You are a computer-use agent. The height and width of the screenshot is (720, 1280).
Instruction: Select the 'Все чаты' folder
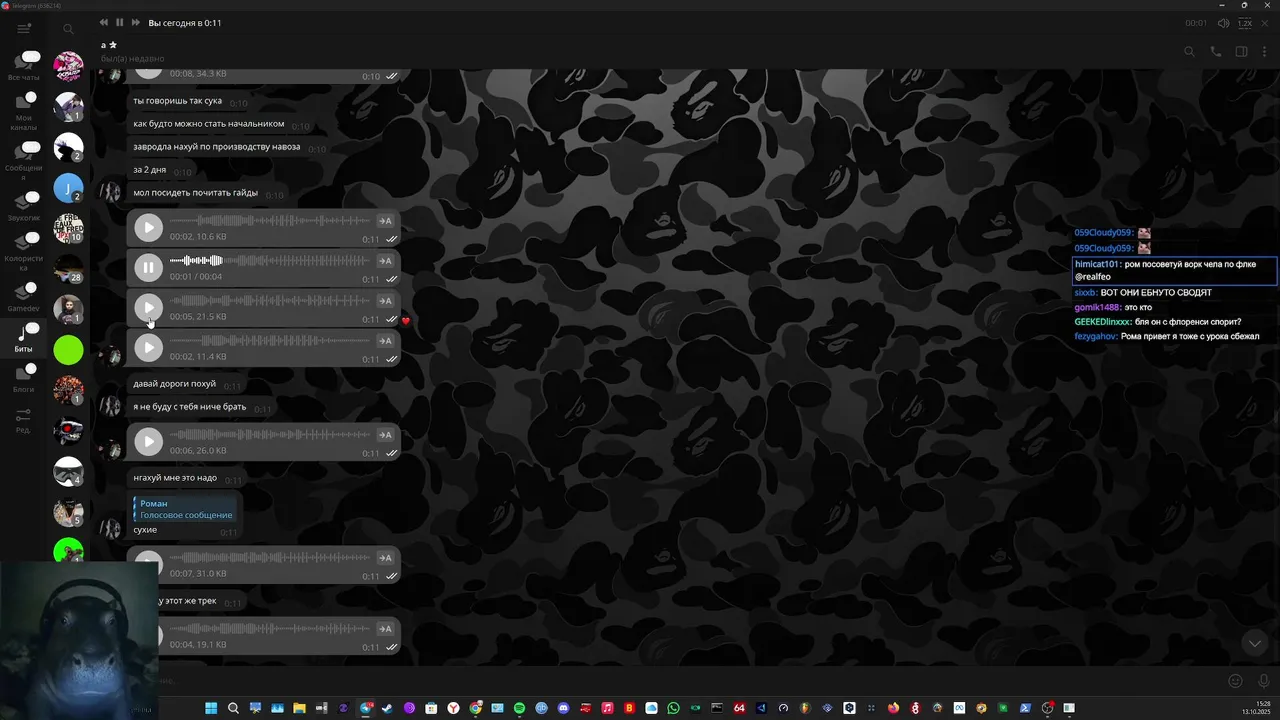tap(24, 65)
